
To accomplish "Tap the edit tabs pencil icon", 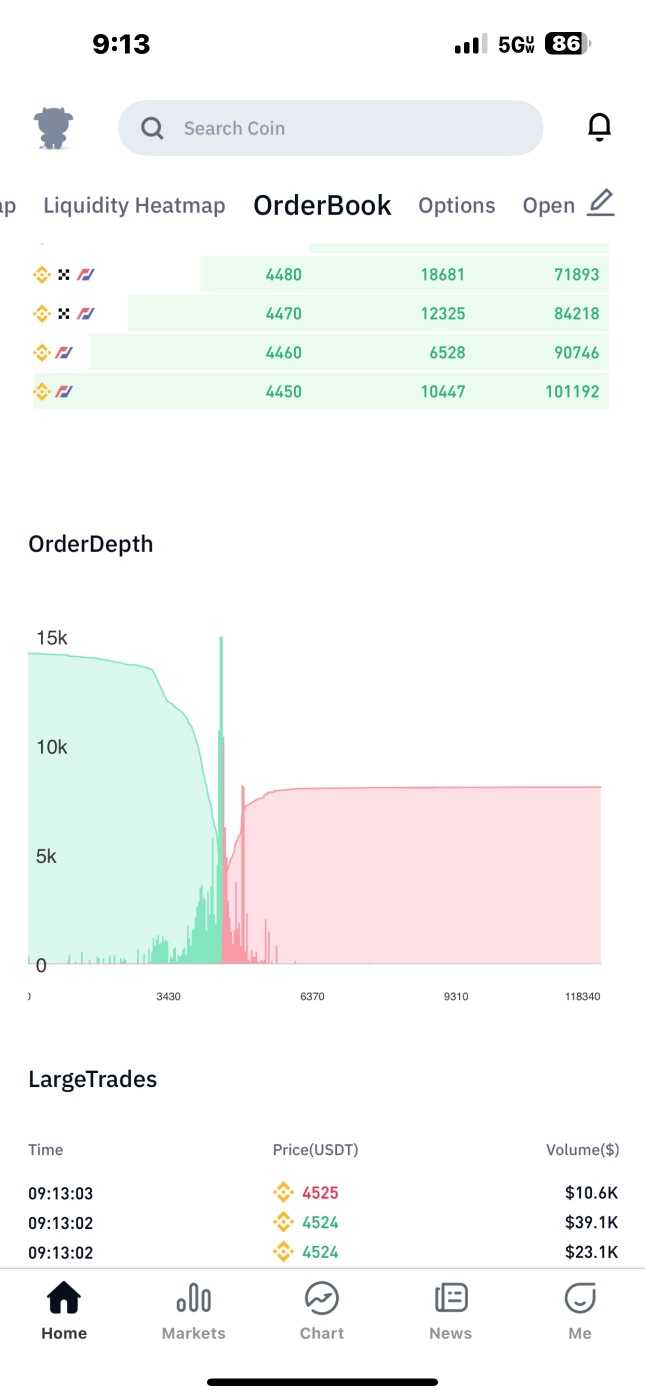I will 600,203.
